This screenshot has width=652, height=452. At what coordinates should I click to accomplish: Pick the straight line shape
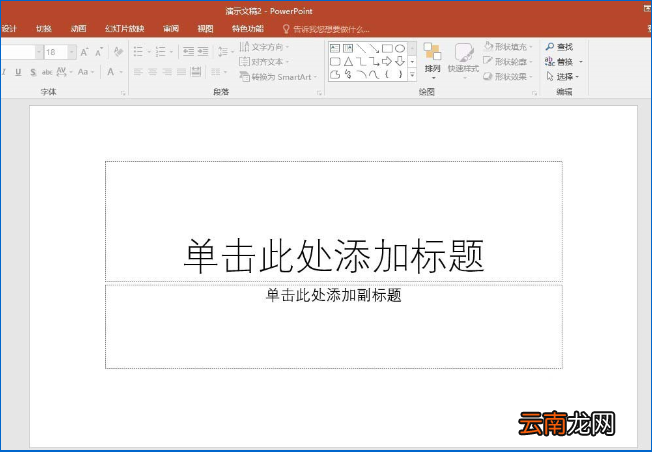pyautogui.click(x=361, y=49)
